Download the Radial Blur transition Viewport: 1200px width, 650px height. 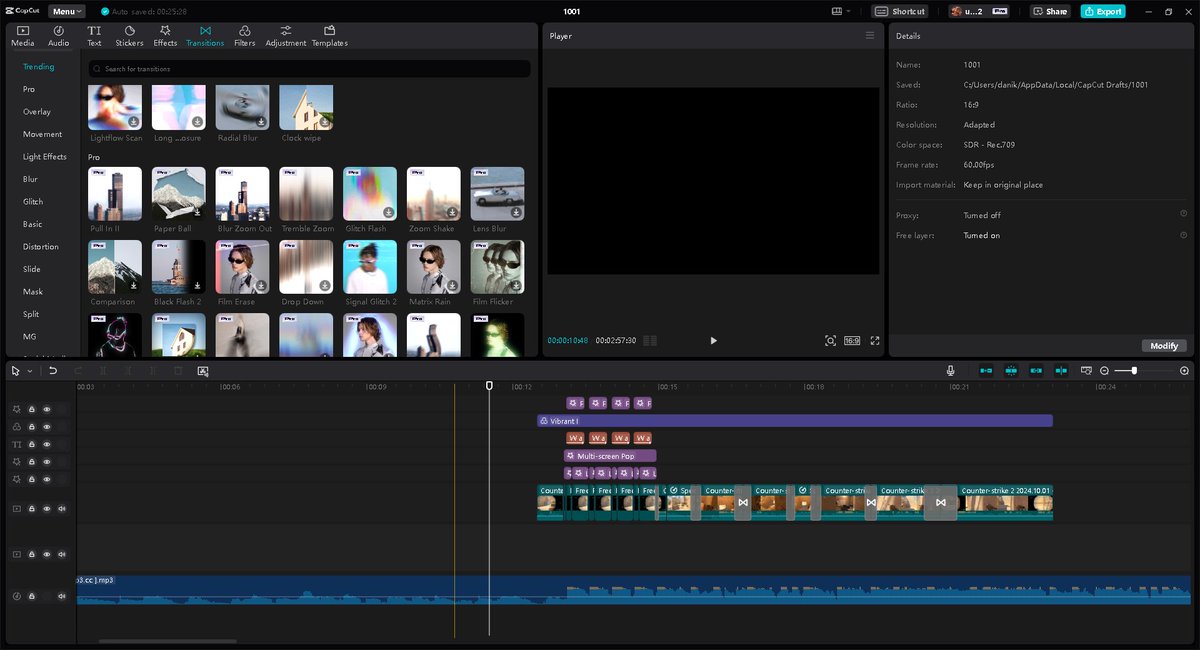pos(261,122)
